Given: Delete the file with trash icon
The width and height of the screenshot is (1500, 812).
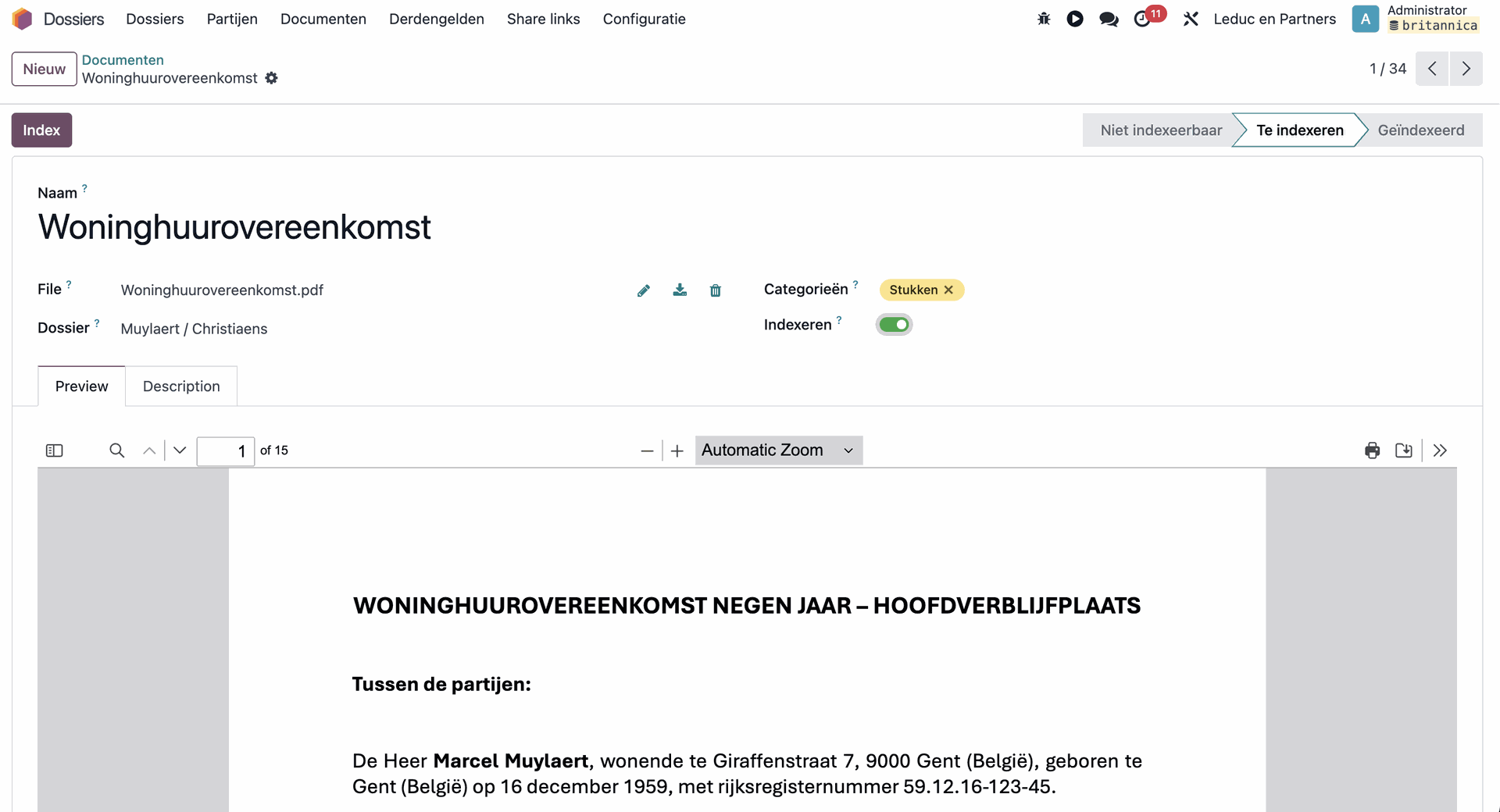Looking at the screenshot, I should pyautogui.click(x=715, y=290).
